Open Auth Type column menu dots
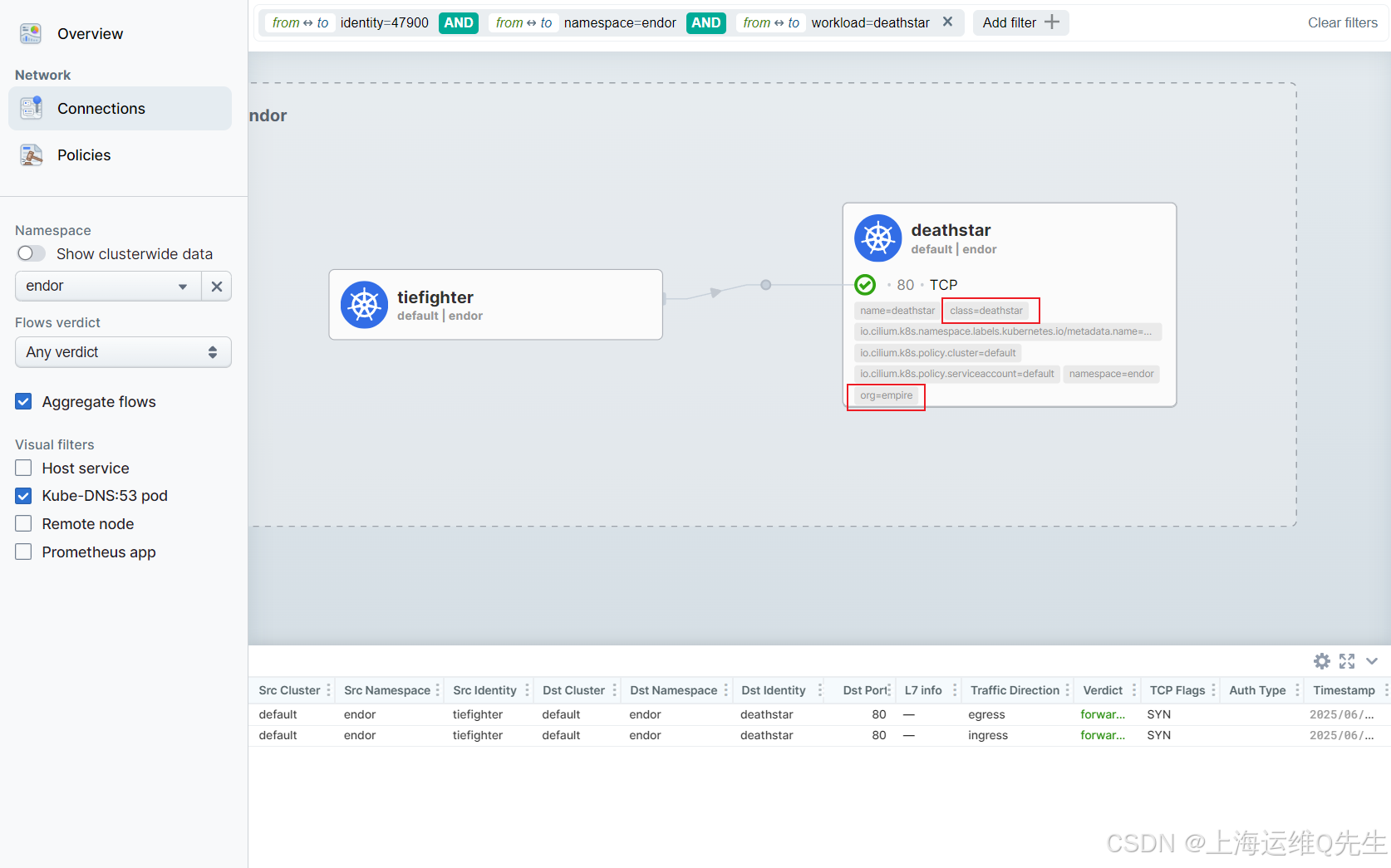The width and height of the screenshot is (1391, 868). (1298, 690)
